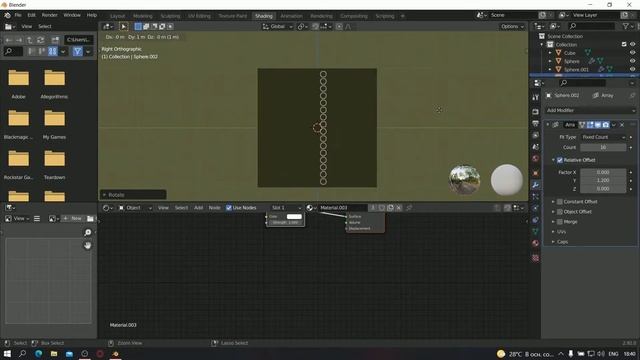Image resolution: width=640 pixels, height=360 pixels.
Task: Click the Count value field showing 10
Action: coord(603,147)
